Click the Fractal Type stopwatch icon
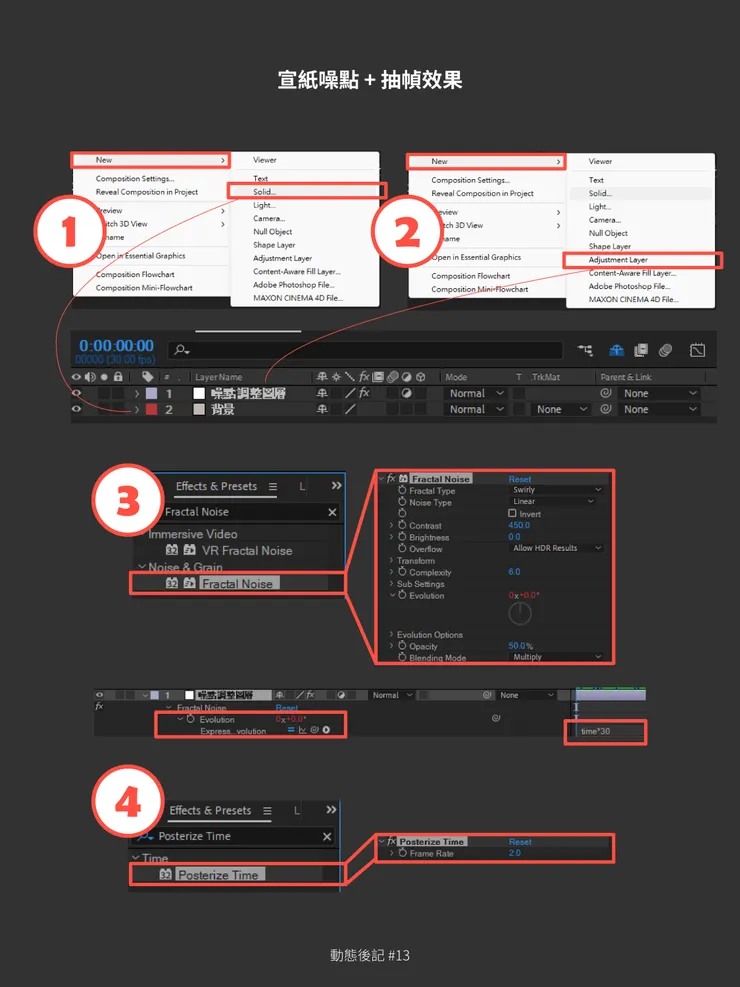 (x=402, y=490)
